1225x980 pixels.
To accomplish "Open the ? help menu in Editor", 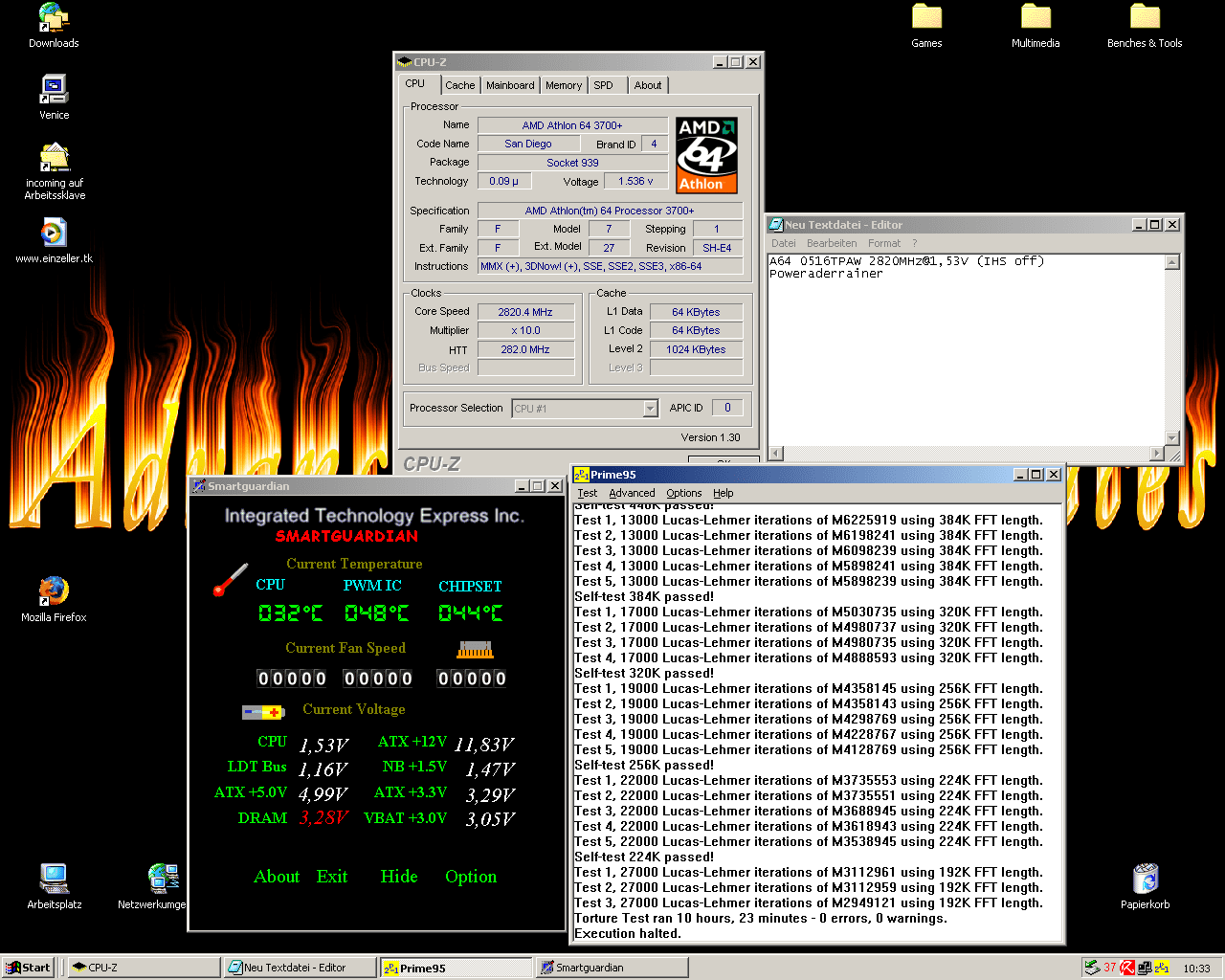I will [x=914, y=243].
